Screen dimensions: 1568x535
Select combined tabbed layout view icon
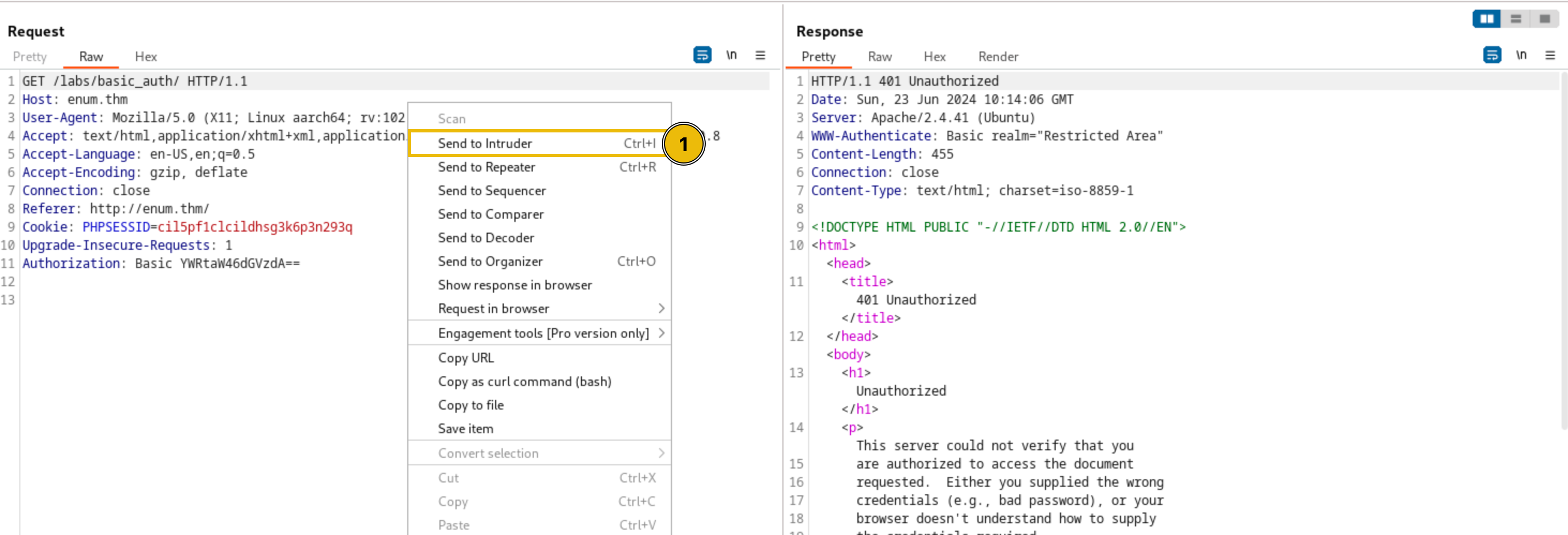click(1544, 19)
